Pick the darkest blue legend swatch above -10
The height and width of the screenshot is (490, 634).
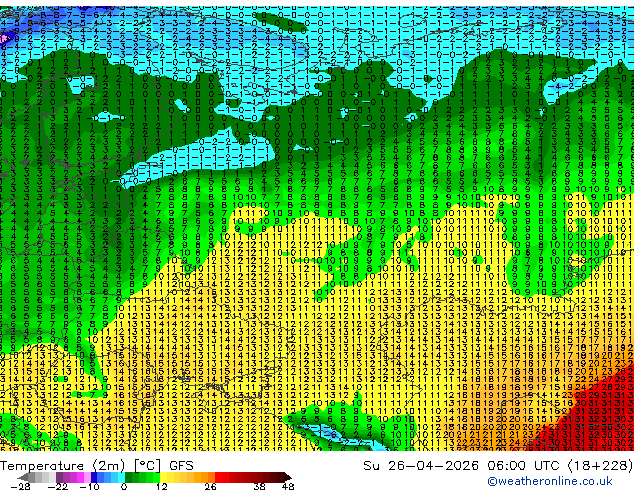point(94,477)
